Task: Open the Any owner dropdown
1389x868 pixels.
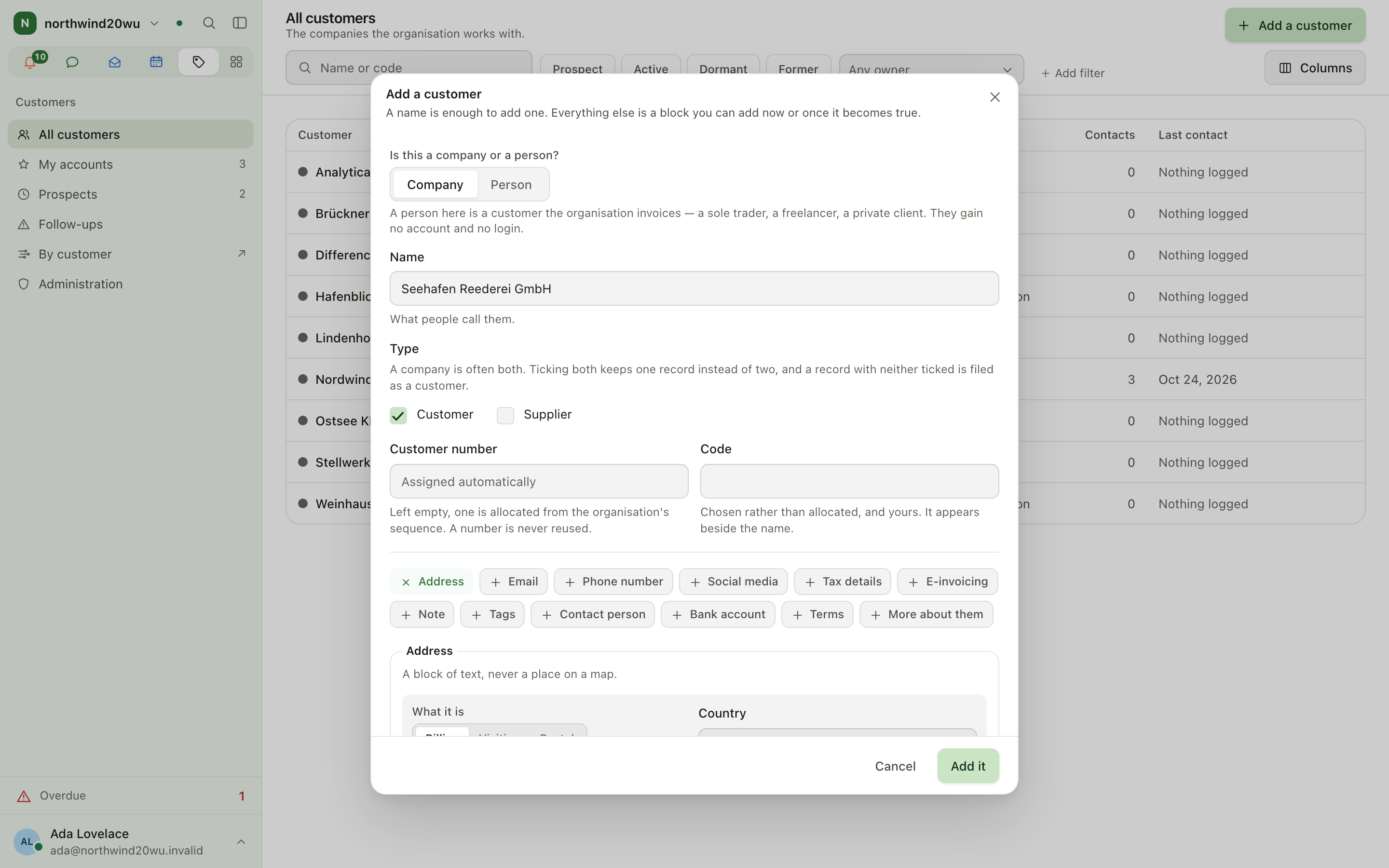Action: [931, 69]
